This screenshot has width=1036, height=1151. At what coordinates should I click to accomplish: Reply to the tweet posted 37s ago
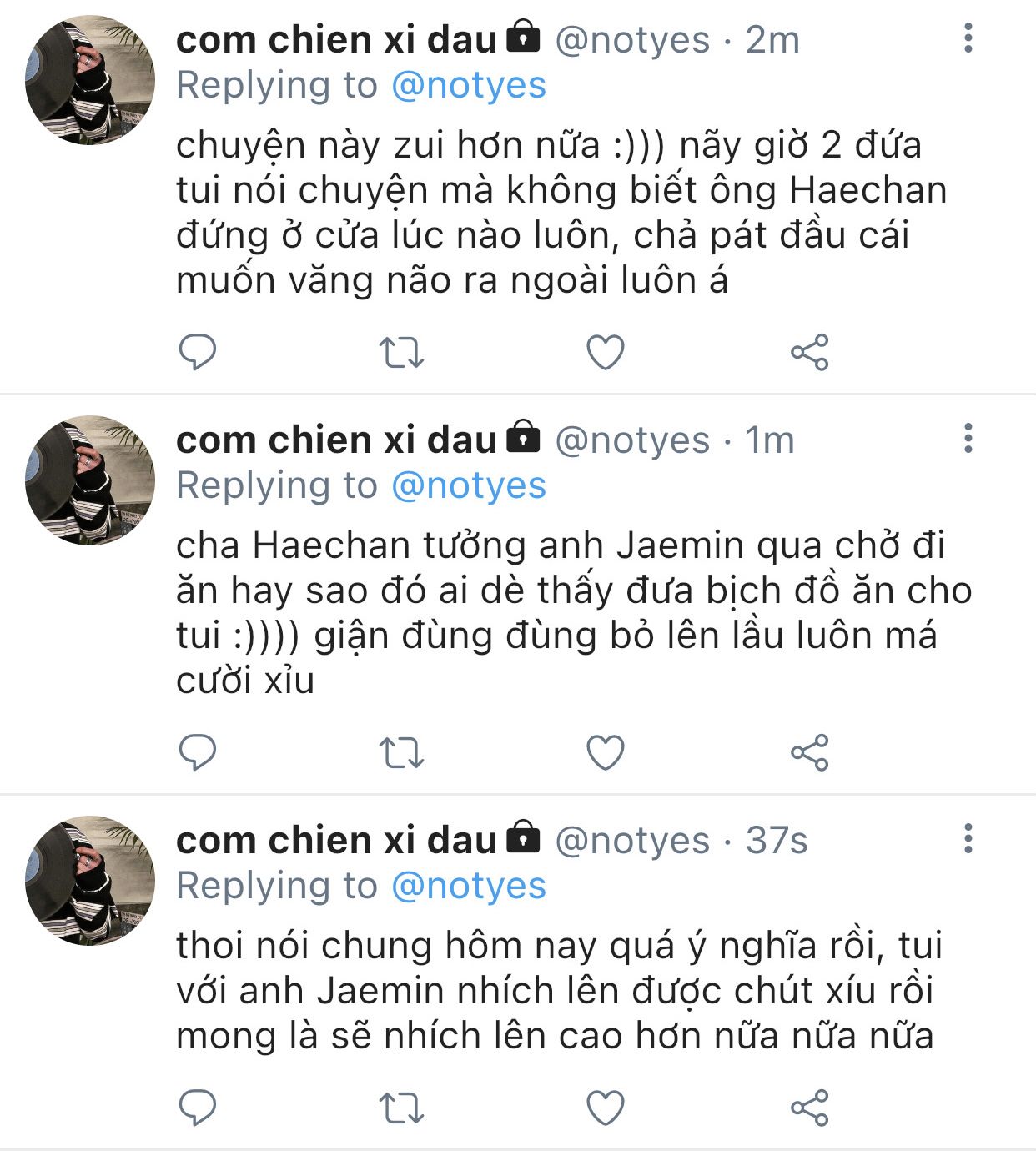pos(198,1108)
